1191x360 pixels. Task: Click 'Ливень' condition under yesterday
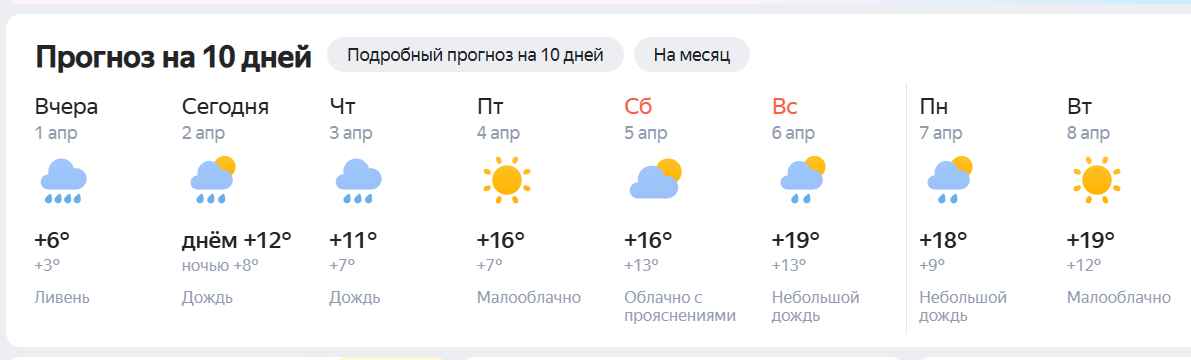click(62, 297)
